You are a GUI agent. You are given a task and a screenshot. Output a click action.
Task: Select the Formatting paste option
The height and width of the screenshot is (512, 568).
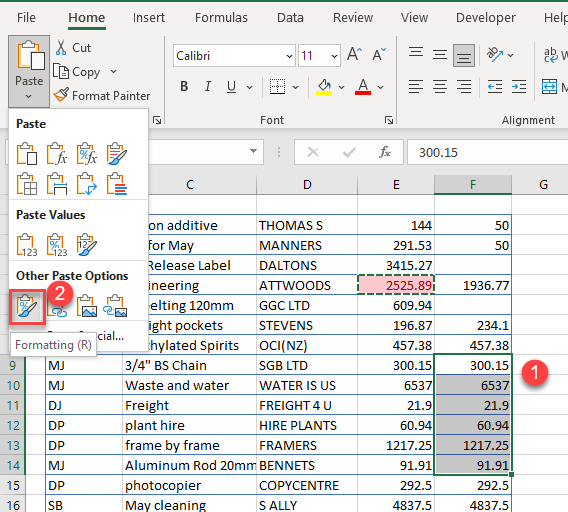(x=27, y=307)
